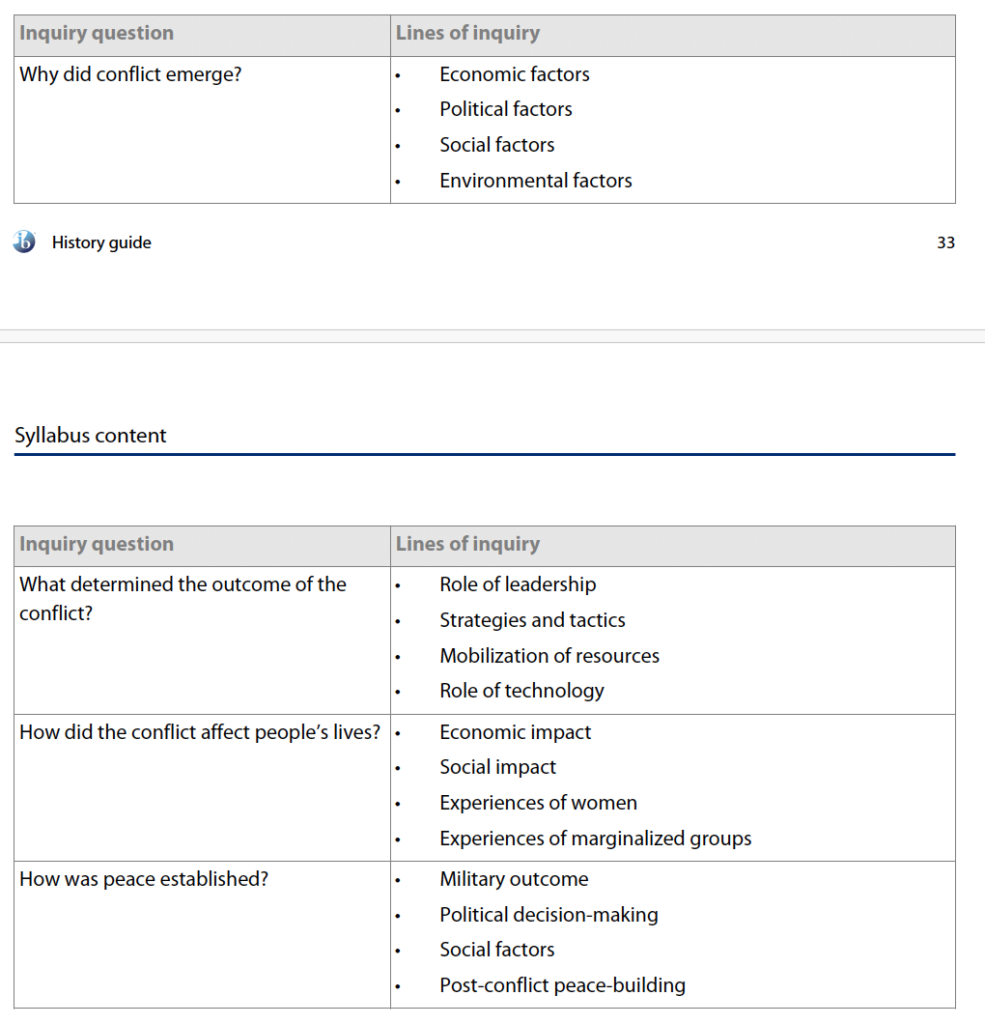Click Environmental factors line
The image size is (985, 1024).
click(536, 180)
